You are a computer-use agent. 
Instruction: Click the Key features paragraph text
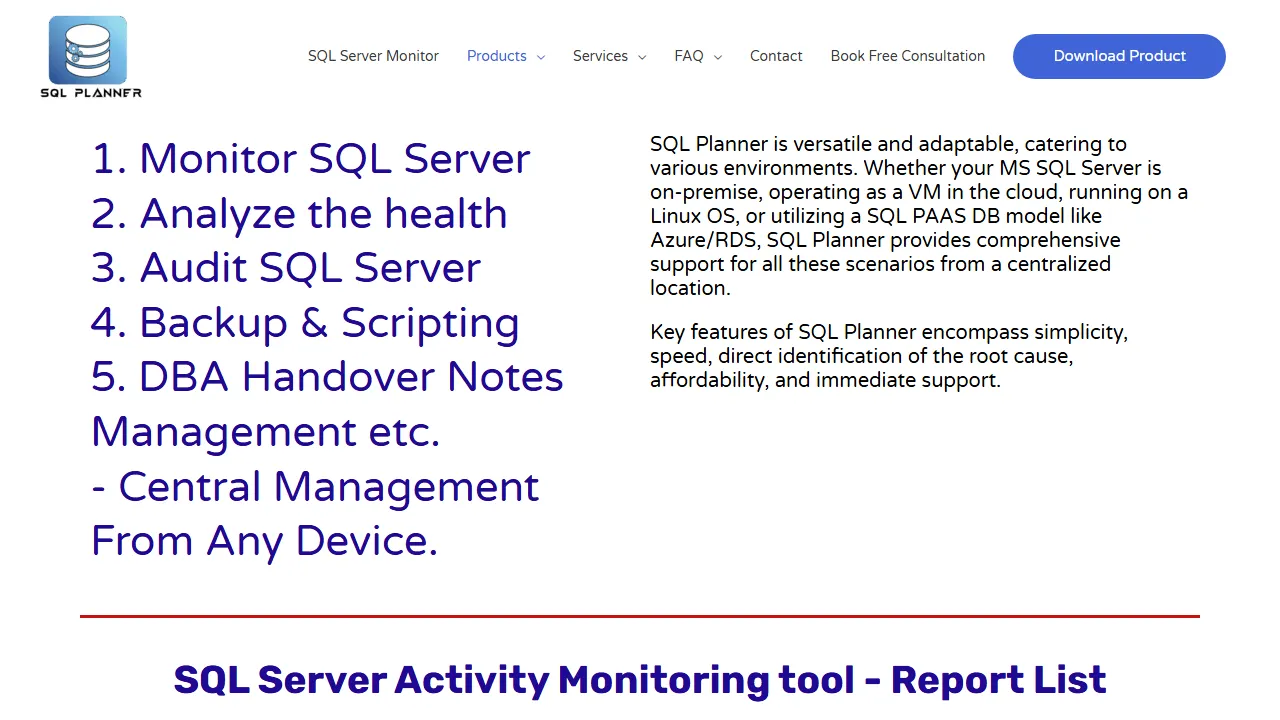(889, 356)
